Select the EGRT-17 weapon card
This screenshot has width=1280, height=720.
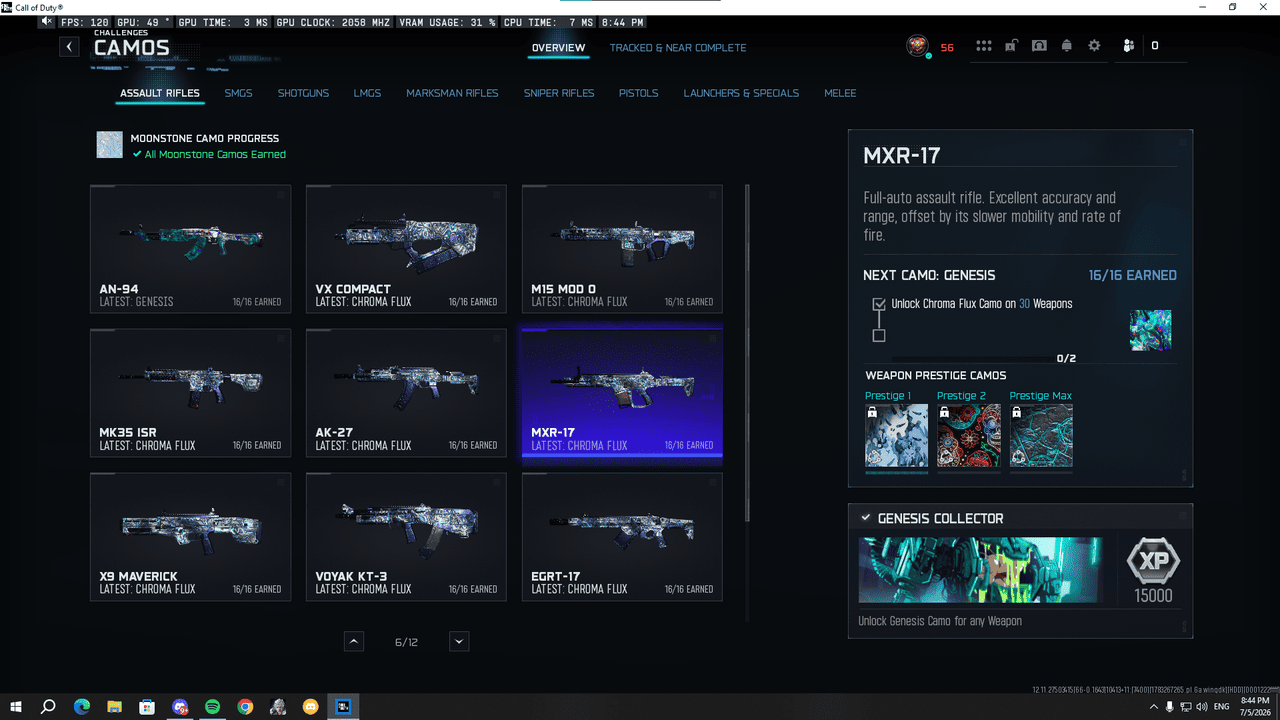pos(622,537)
